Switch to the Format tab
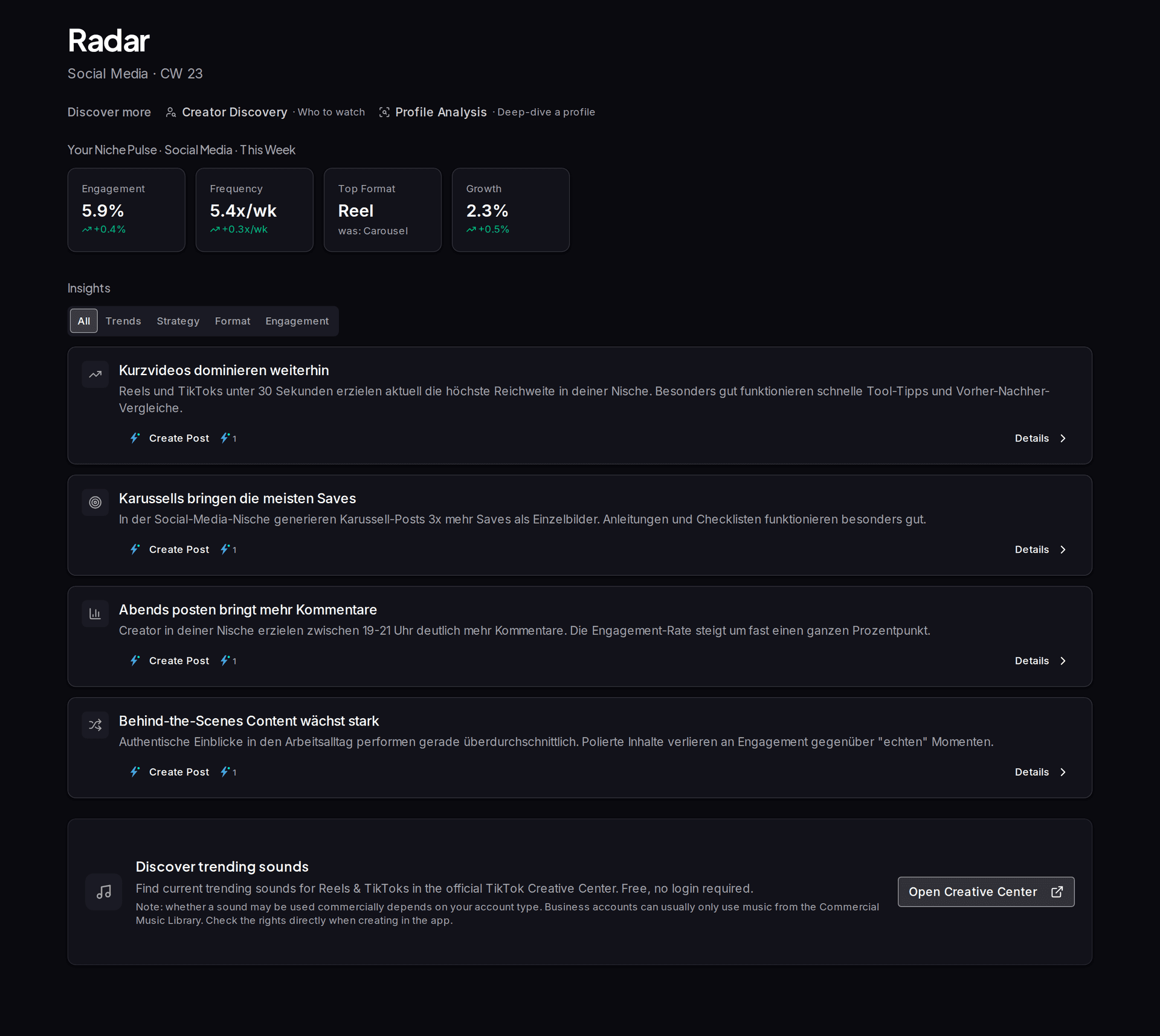Viewport: 1160px width, 1036px height. pos(233,321)
